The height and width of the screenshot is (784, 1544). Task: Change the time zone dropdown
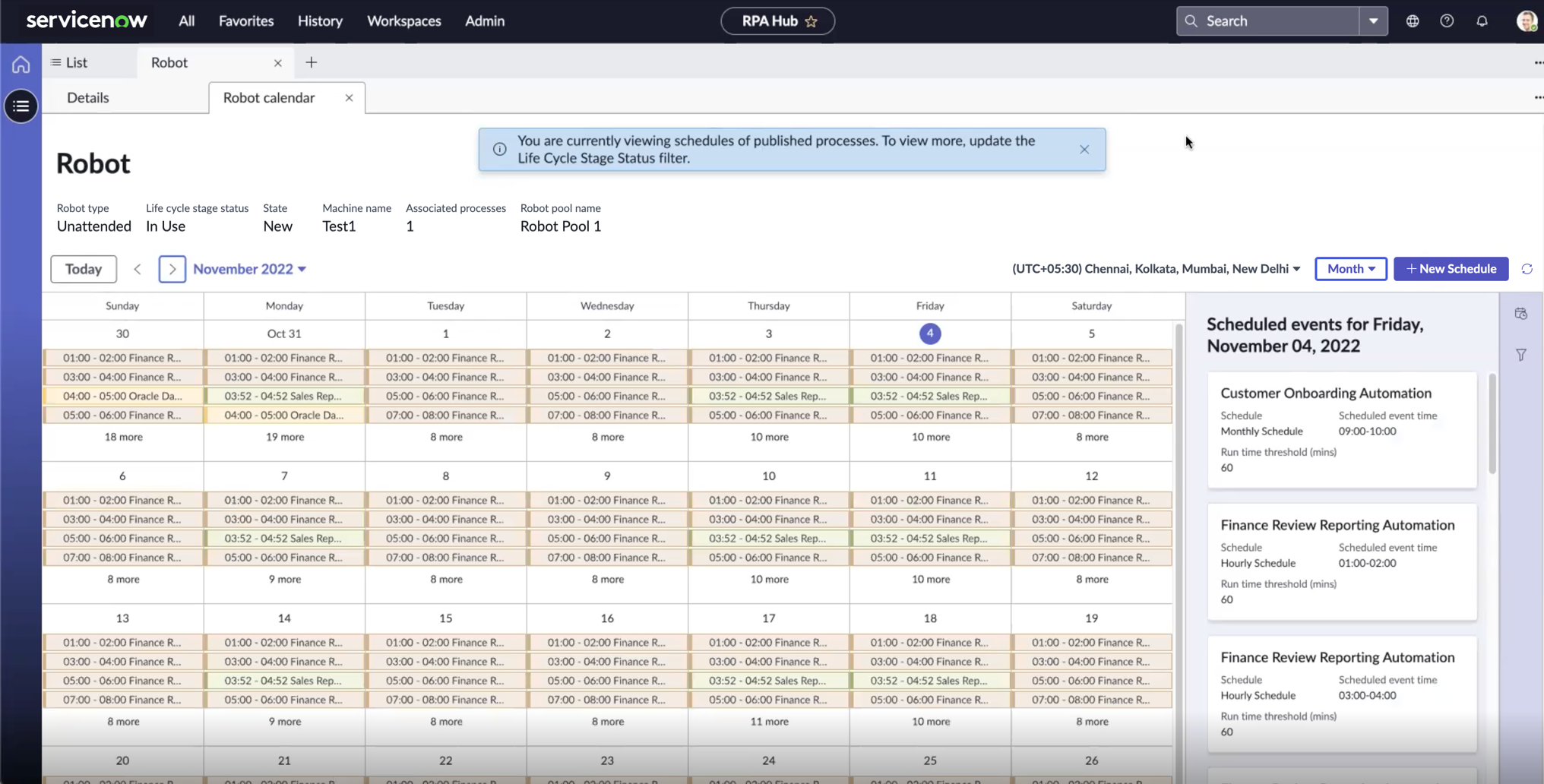pos(1156,269)
